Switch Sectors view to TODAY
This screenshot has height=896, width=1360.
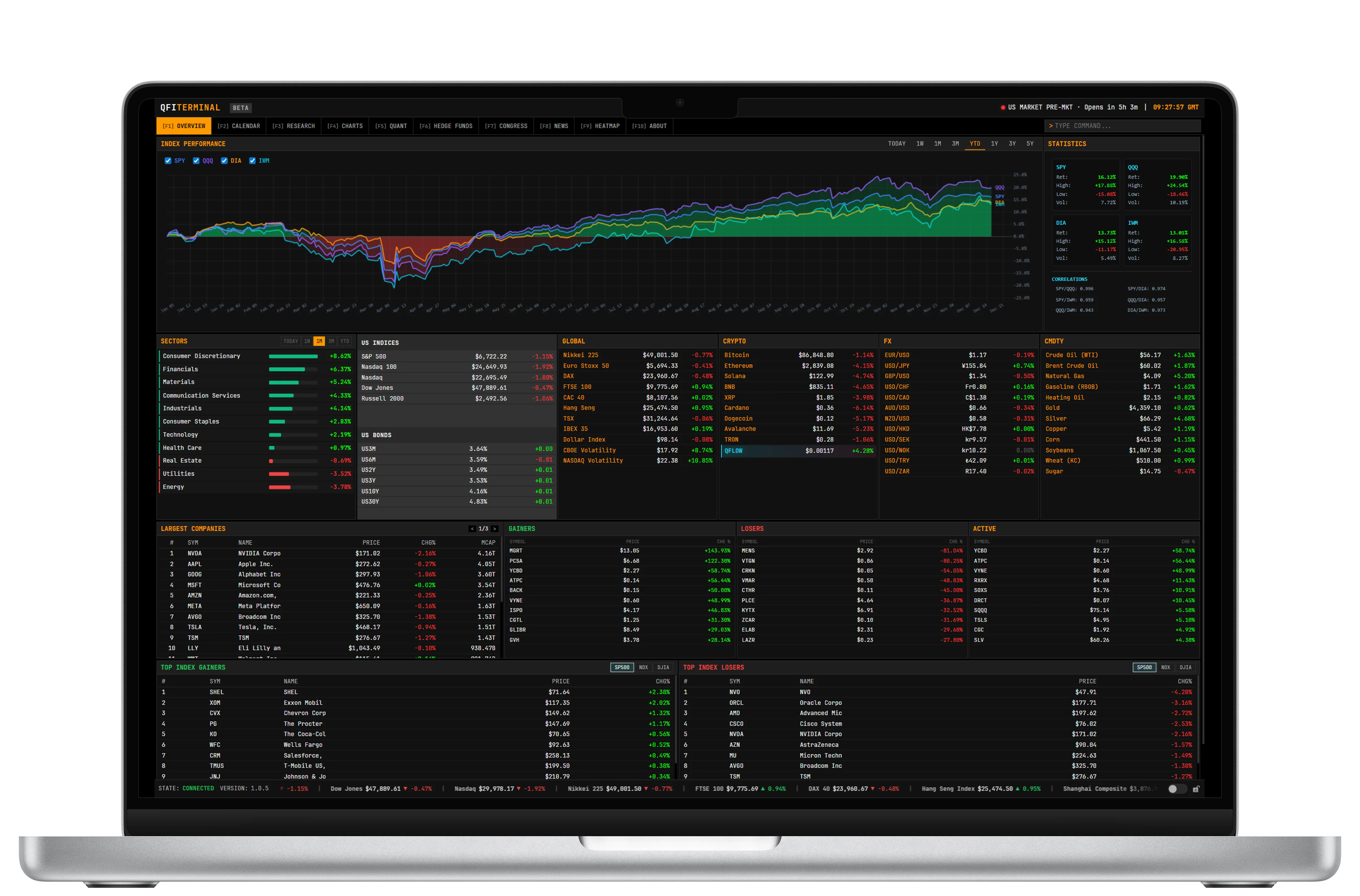click(x=291, y=341)
